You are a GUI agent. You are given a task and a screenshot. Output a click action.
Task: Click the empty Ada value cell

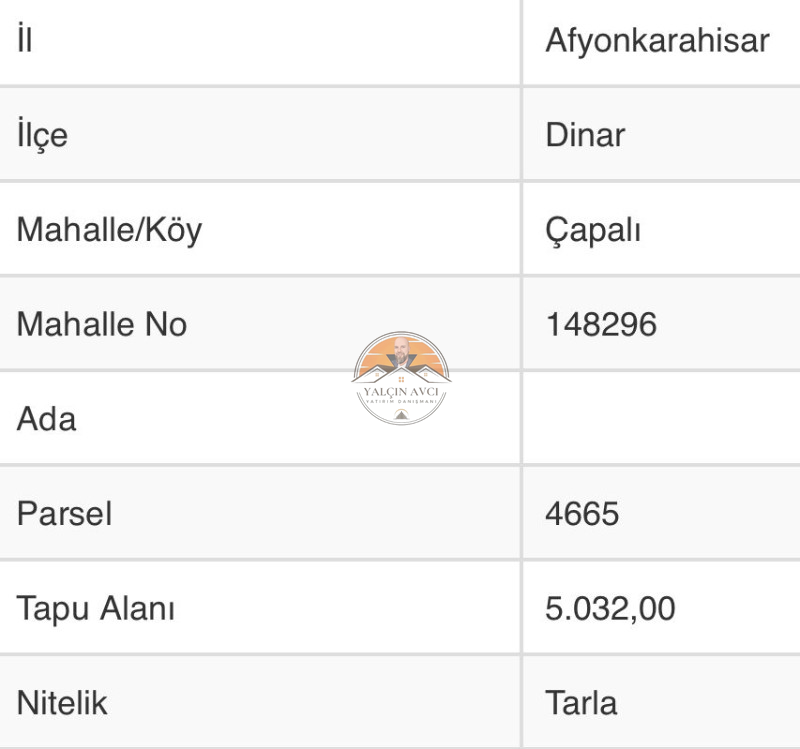(661, 418)
